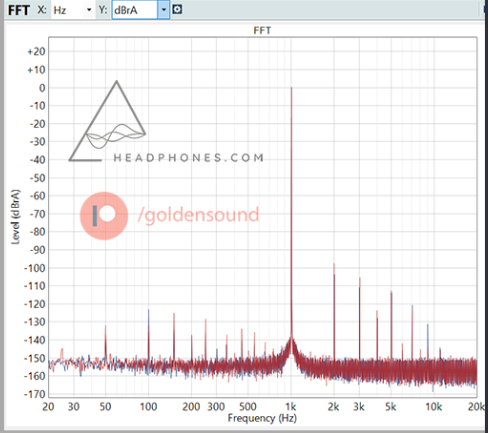
Task: Click the HEADPHONES.COM watermark text
Action: (x=189, y=157)
